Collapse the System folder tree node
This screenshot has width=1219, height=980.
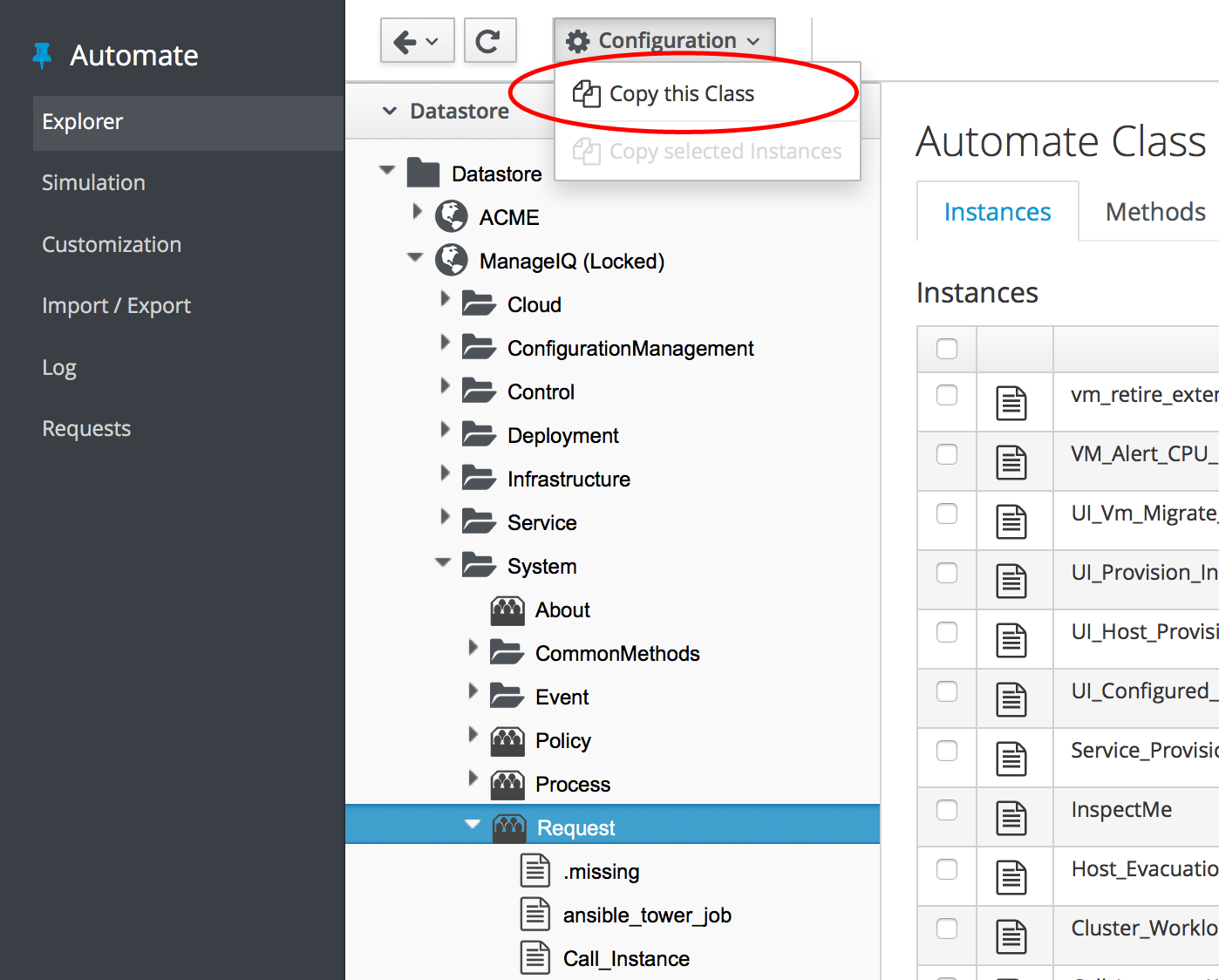coord(443,562)
